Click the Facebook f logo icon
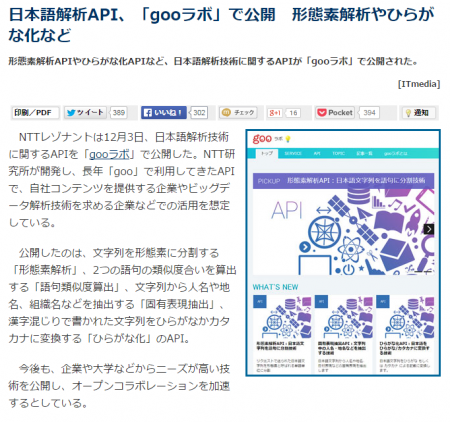 (x=147, y=113)
